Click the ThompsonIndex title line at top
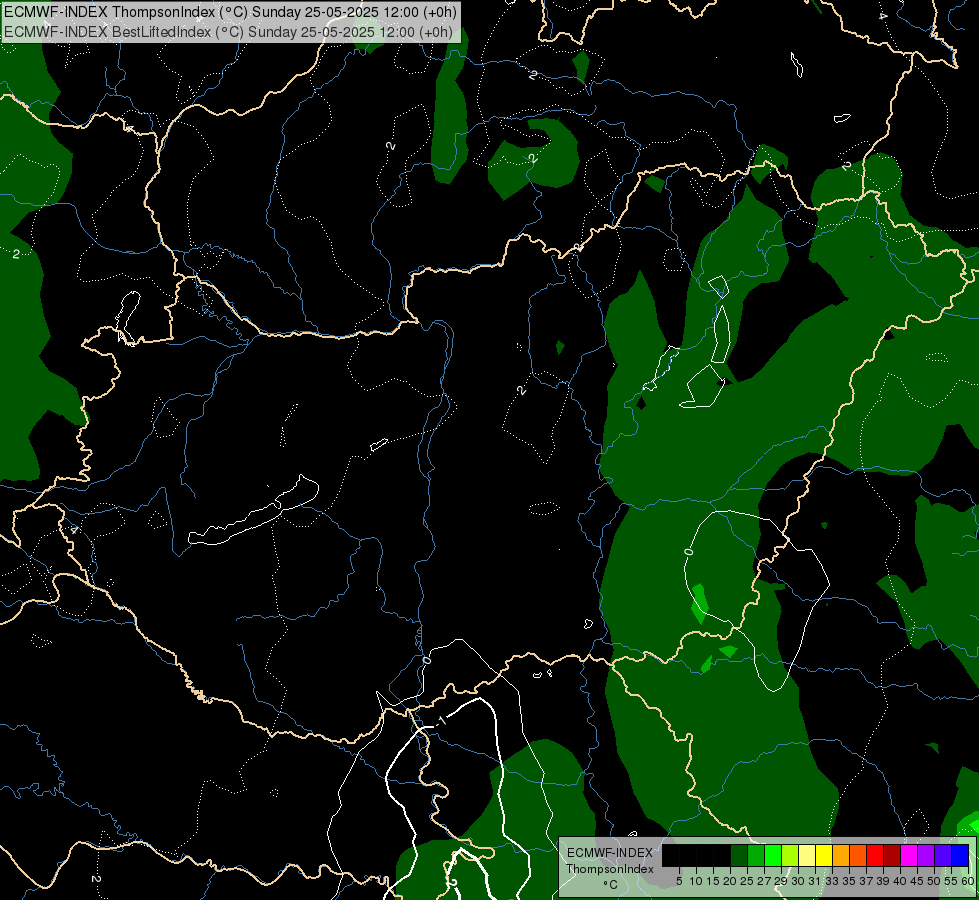Image resolution: width=979 pixels, height=900 pixels. click(x=230, y=12)
